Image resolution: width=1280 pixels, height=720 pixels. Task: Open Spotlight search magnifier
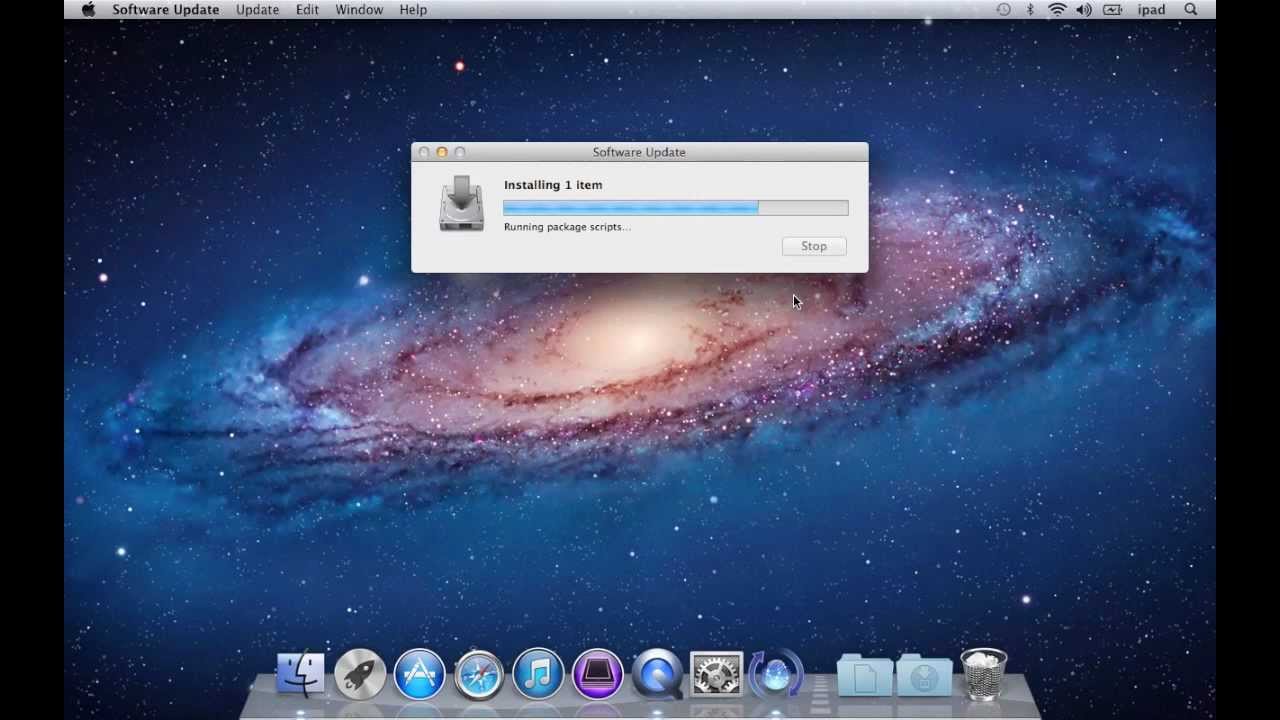1191,10
